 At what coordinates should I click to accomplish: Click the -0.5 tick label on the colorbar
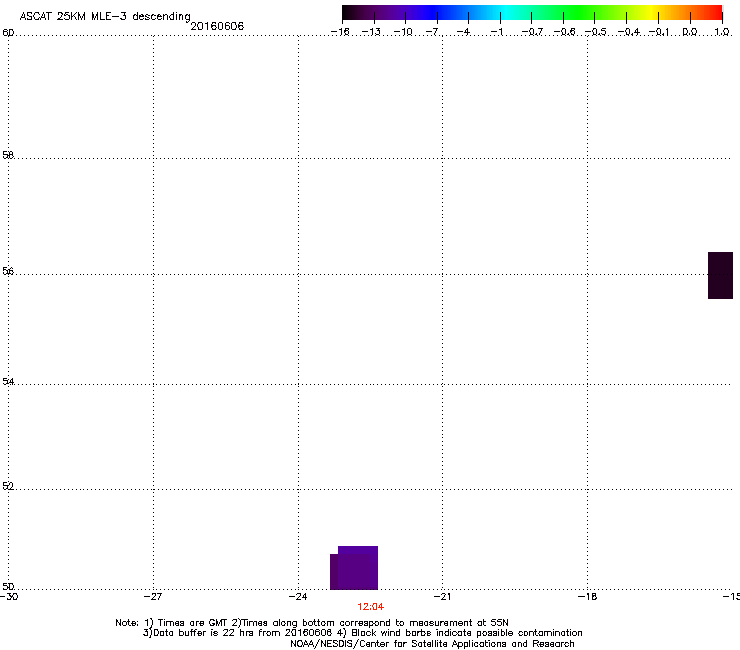click(x=596, y=32)
